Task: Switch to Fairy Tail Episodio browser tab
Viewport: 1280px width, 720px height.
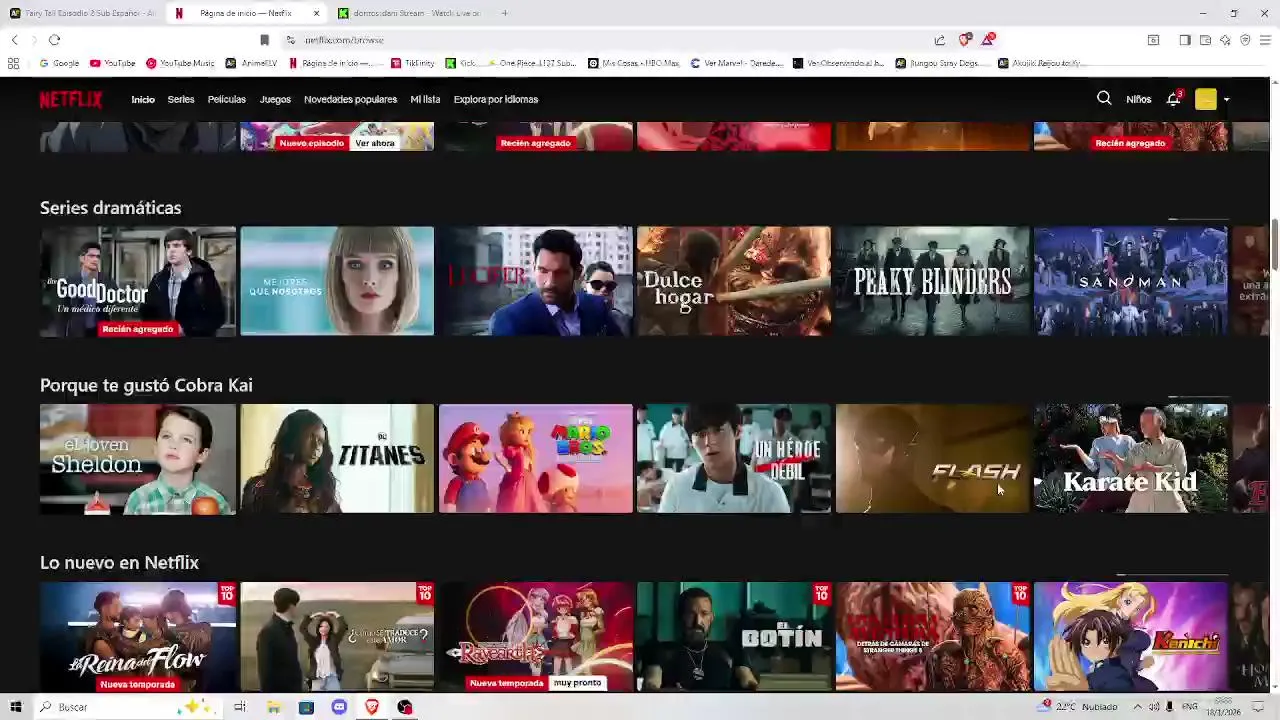Action: 82,13
